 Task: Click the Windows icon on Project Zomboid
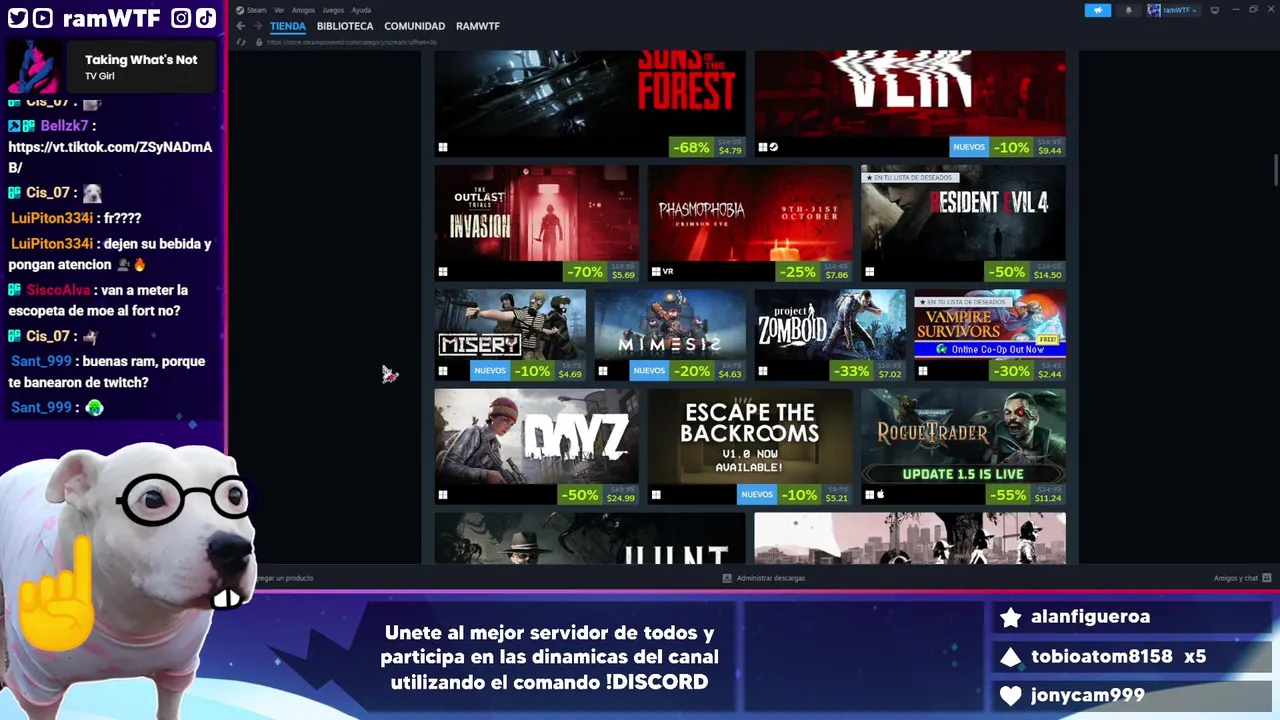(x=762, y=371)
